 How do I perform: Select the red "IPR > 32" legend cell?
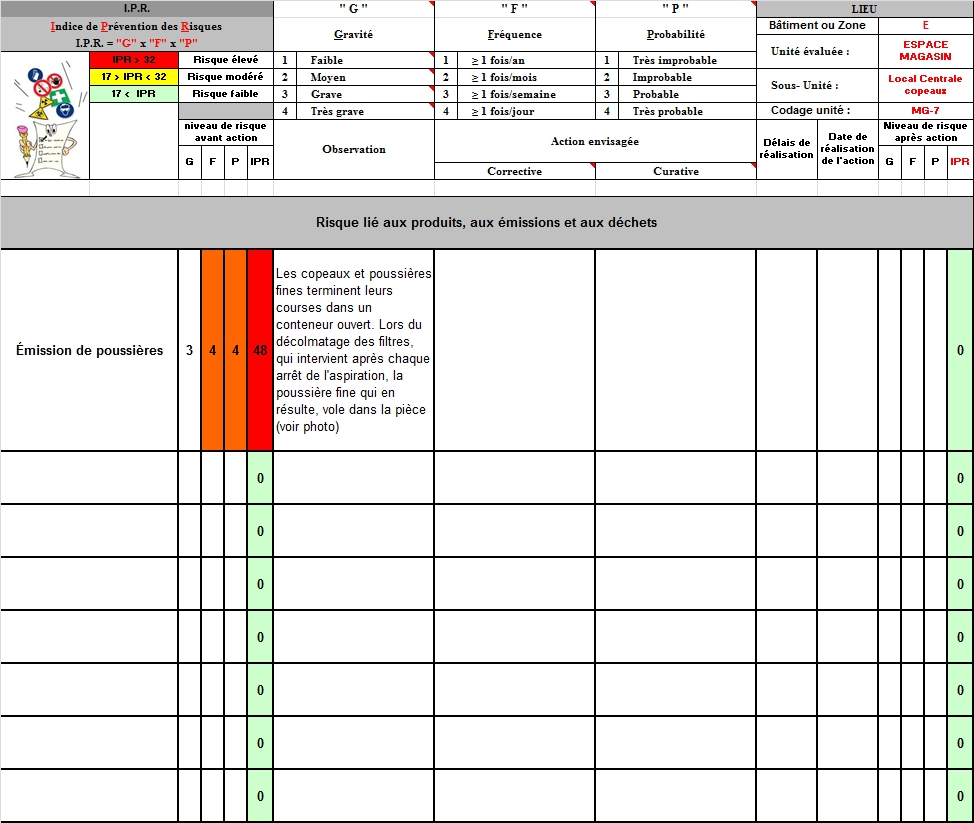point(134,60)
